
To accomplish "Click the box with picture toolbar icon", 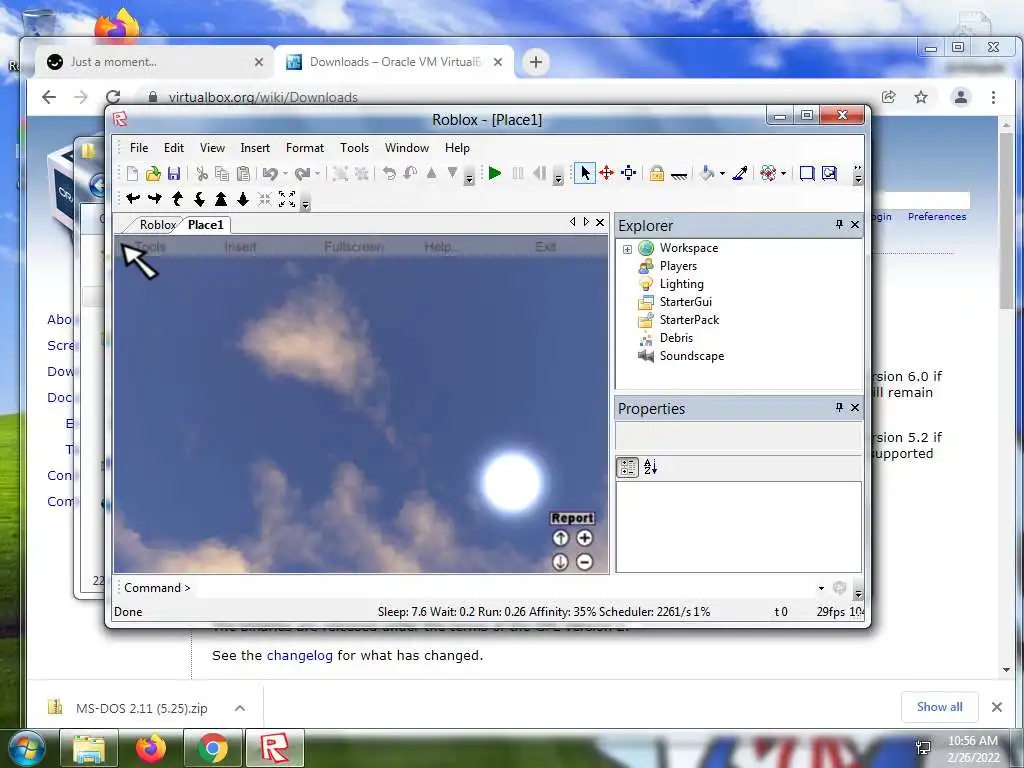I will tap(829, 173).
